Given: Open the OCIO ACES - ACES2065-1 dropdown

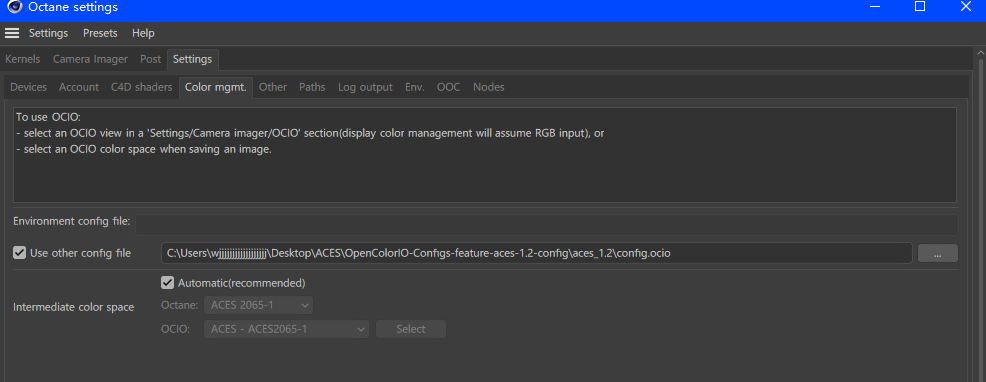Looking at the screenshot, I should (287, 329).
